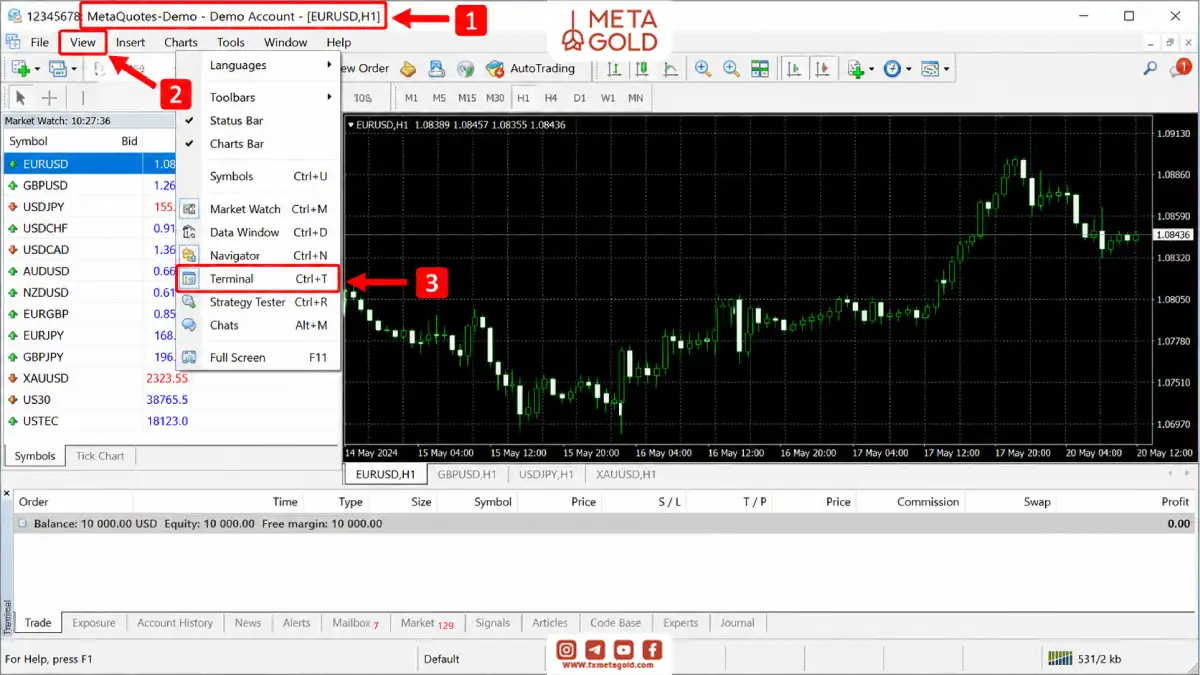This screenshot has width=1200, height=675.
Task: Toggle Status Bar in View menu
Action: point(259,120)
